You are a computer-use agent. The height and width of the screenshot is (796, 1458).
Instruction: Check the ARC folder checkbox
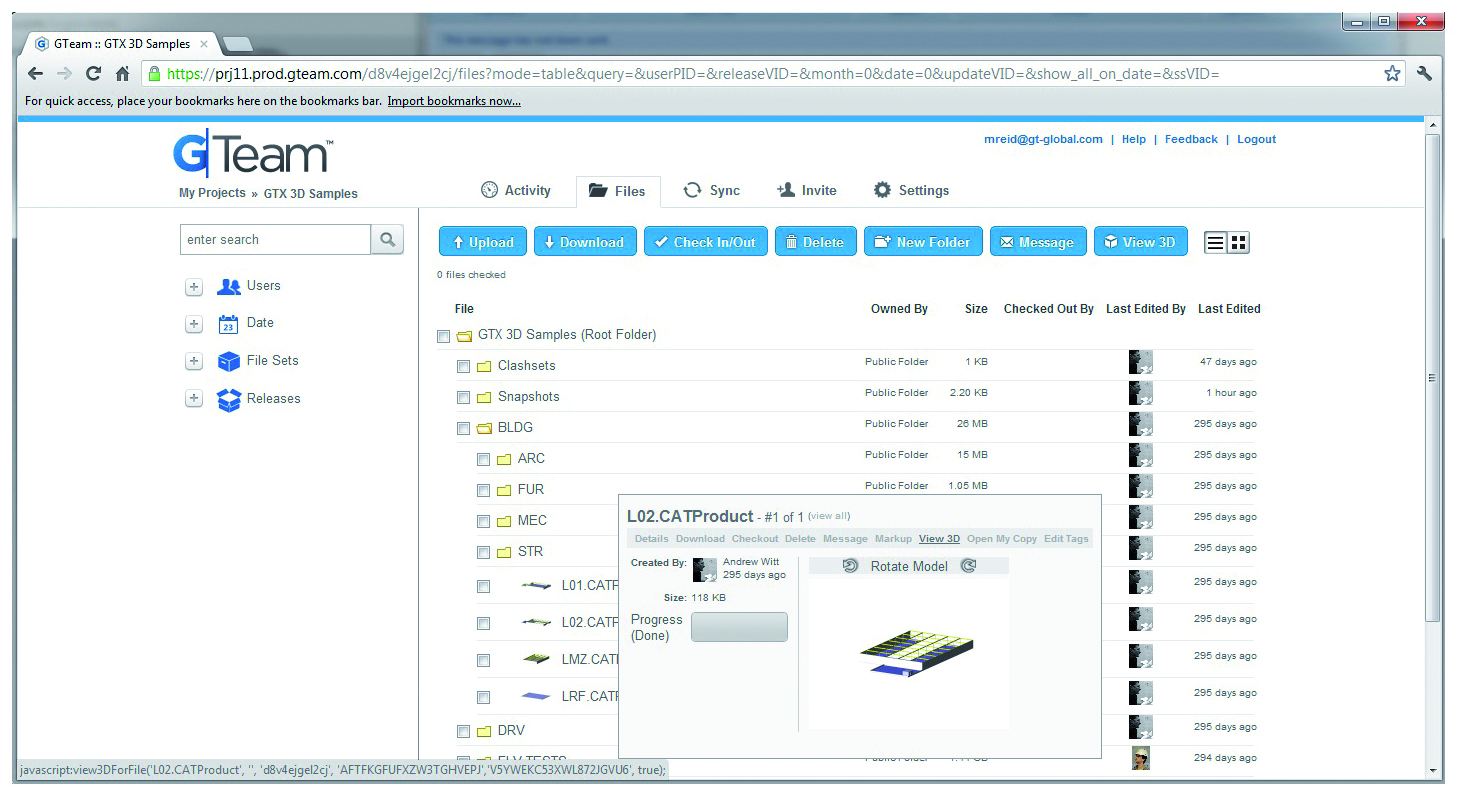[483, 460]
